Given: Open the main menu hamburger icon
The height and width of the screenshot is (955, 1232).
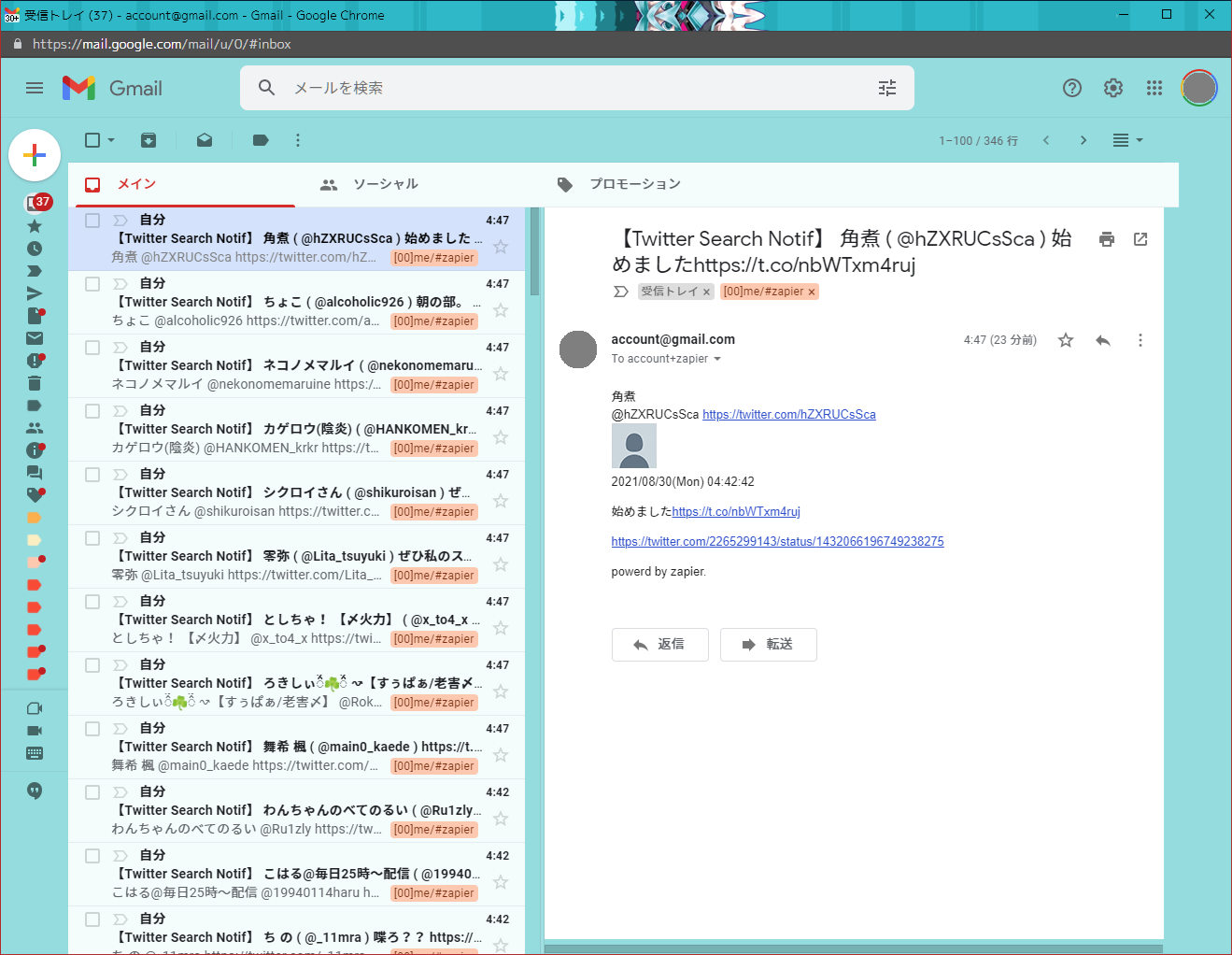Looking at the screenshot, I should coord(35,88).
